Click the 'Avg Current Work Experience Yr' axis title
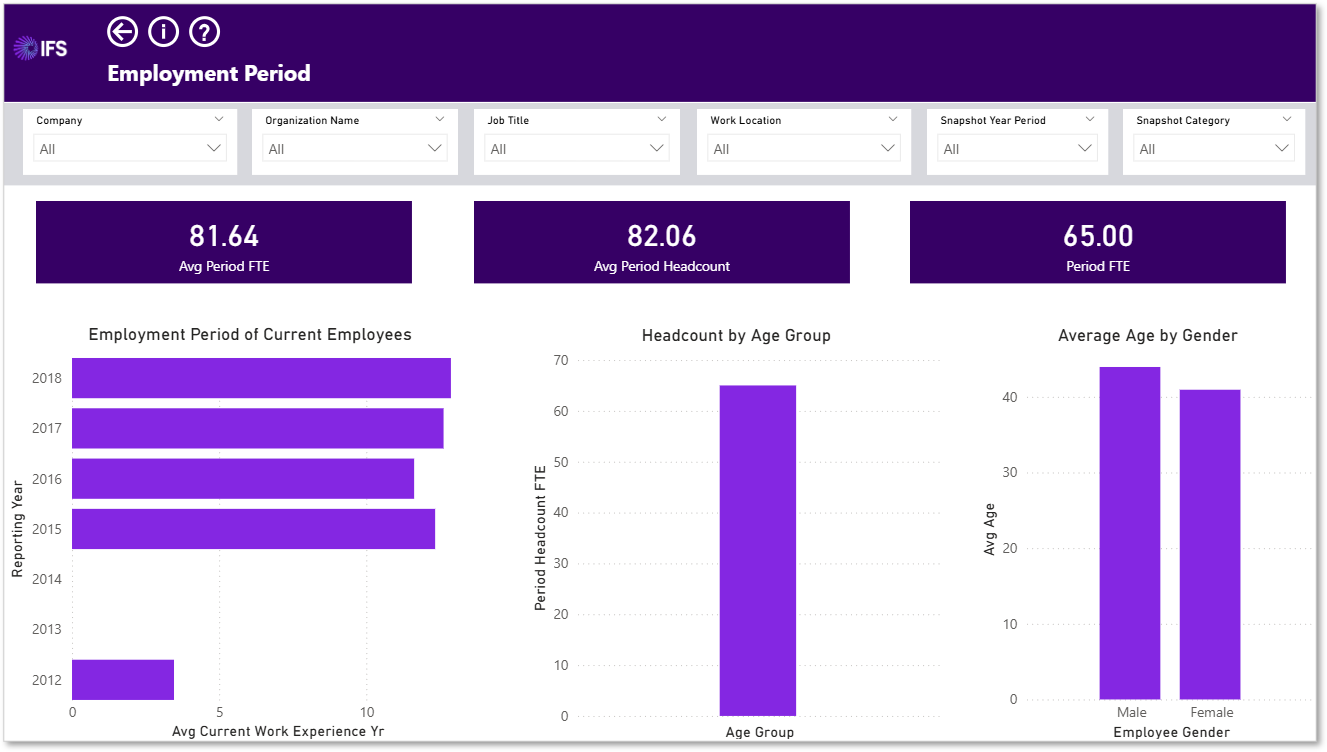1327x752 pixels. [278, 731]
